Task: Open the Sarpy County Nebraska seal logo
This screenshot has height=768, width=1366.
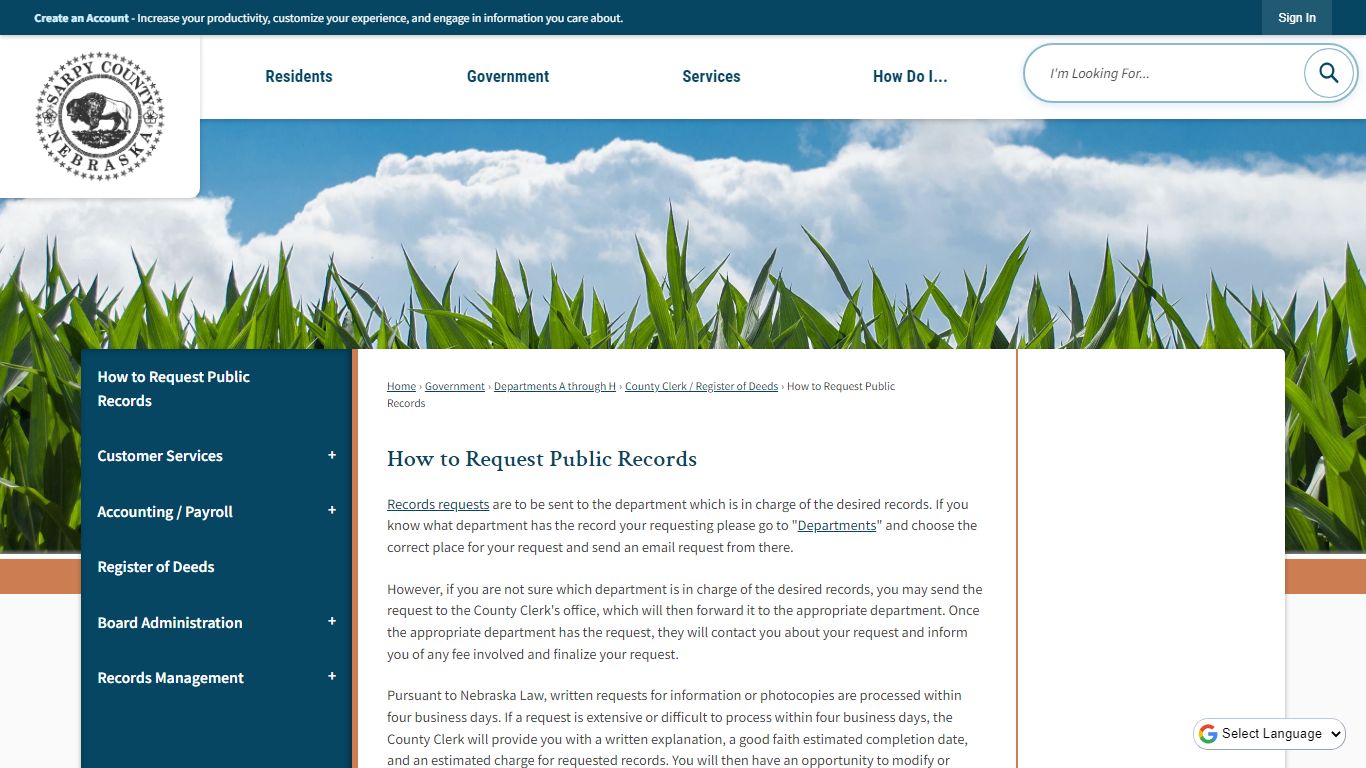Action: pyautogui.click(x=100, y=117)
